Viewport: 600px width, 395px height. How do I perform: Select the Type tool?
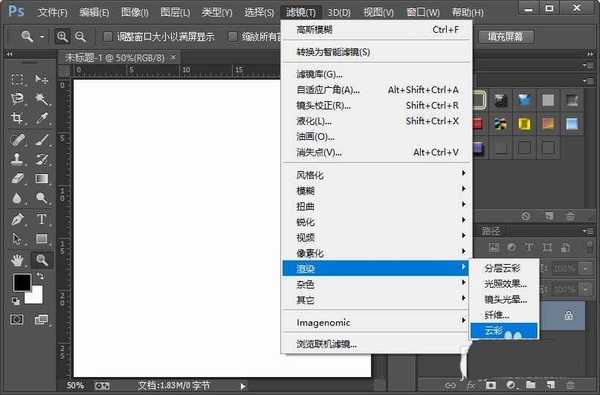pos(41,219)
